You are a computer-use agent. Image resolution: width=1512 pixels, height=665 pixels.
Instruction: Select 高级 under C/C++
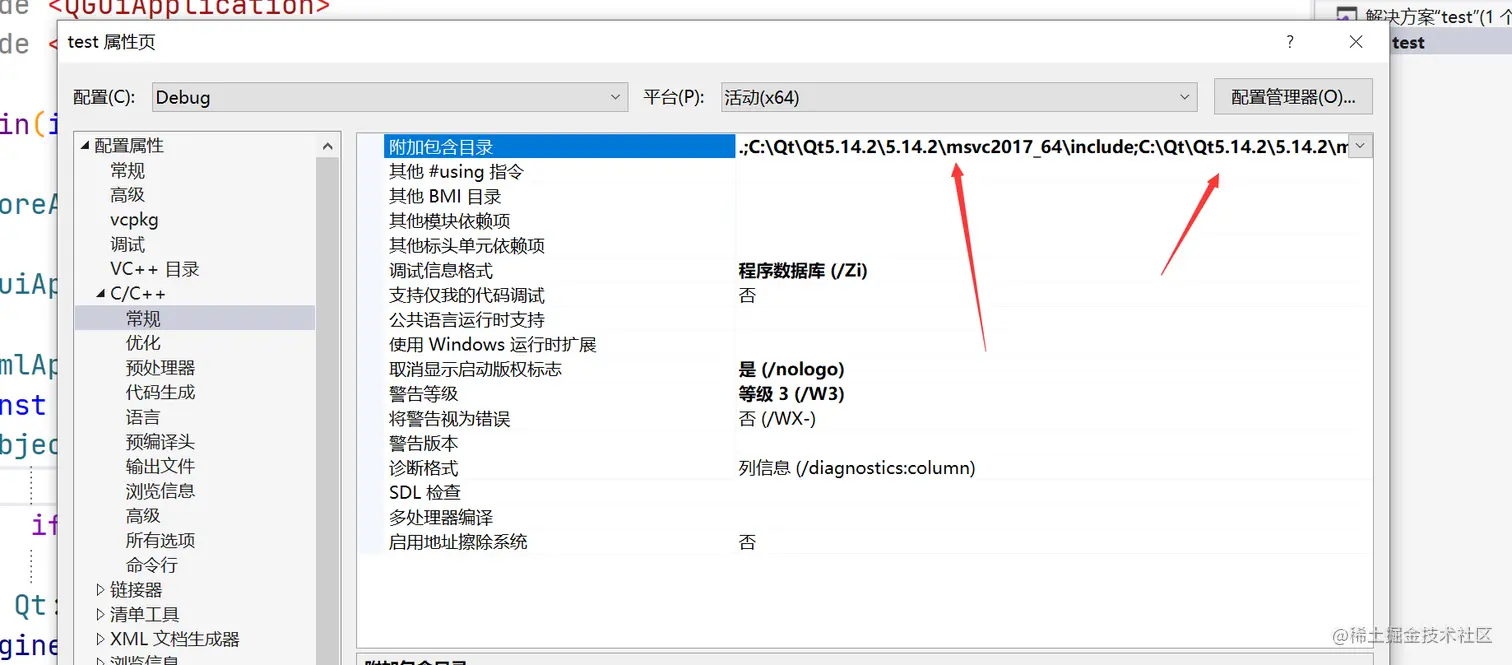pos(143,516)
